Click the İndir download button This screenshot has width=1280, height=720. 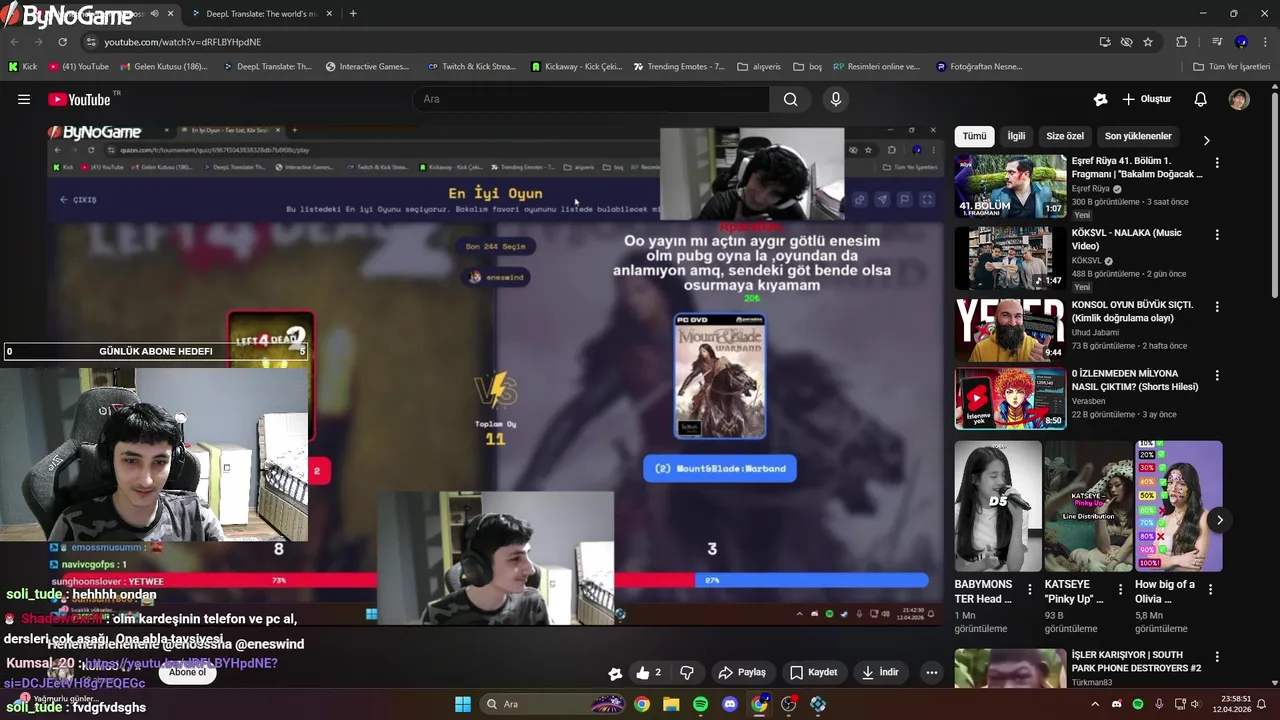(x=880, y=673)
